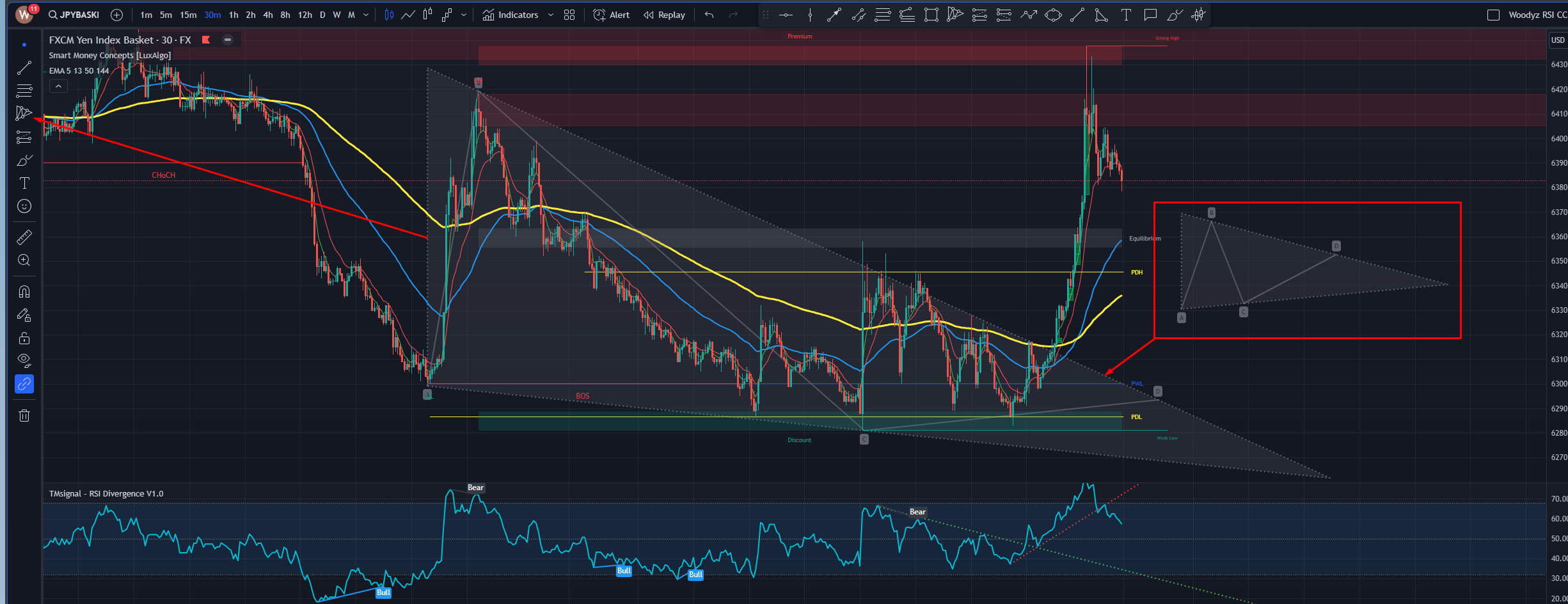Image resolution: width=1568 pixels, height=604 pixels.
Task: Switch to the 4h timeframe
Action: pyautogui.click(x=268, y=15)
